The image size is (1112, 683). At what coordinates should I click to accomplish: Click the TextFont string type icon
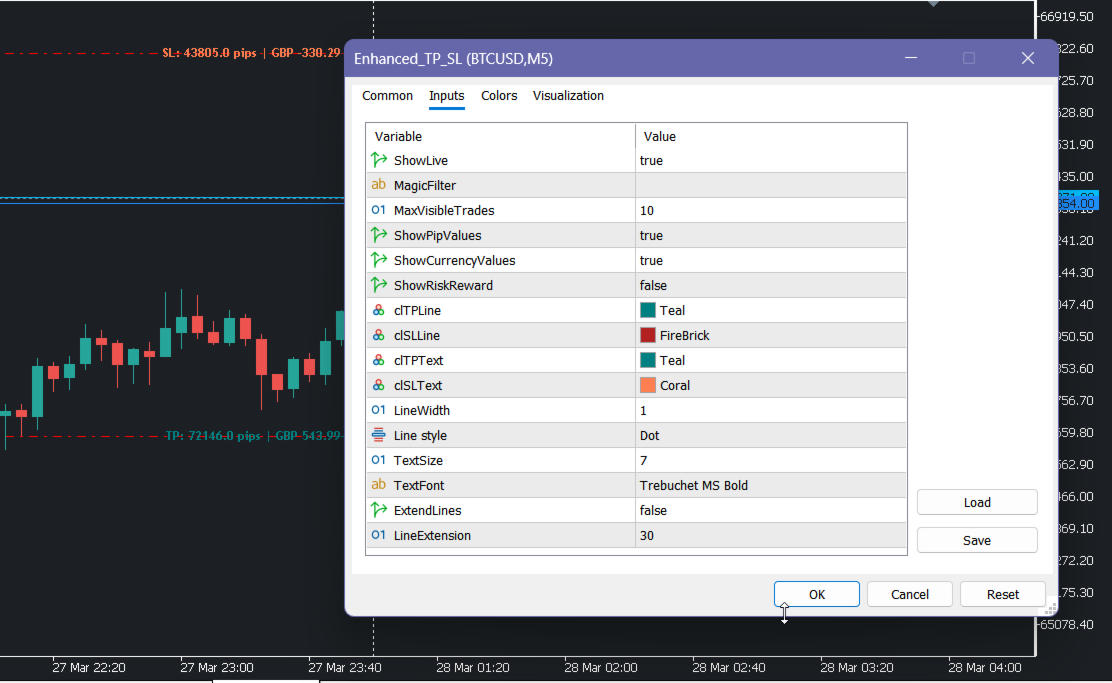[379, 485]
